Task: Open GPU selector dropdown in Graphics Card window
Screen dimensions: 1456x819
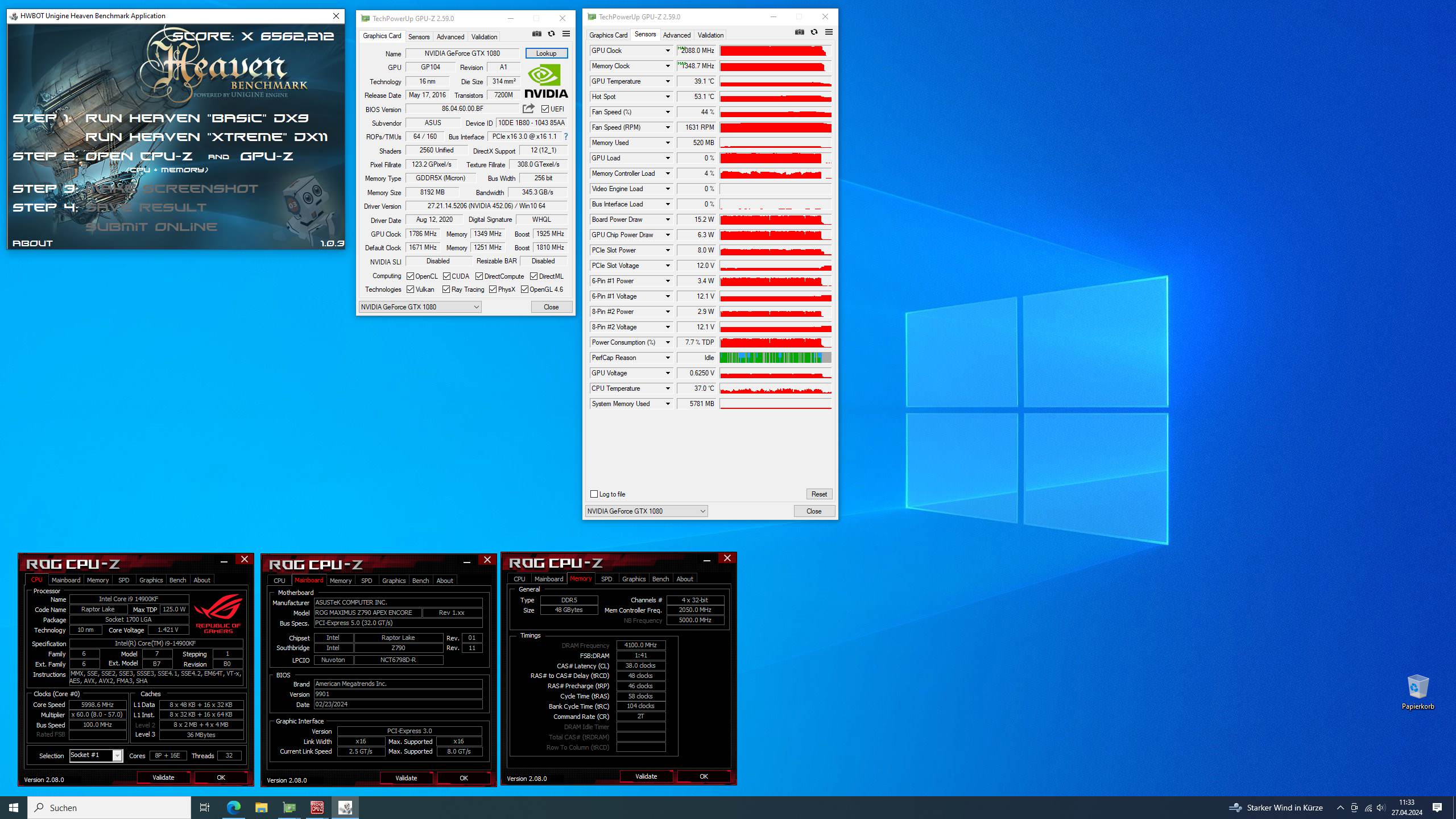Action: coord(420,307)
